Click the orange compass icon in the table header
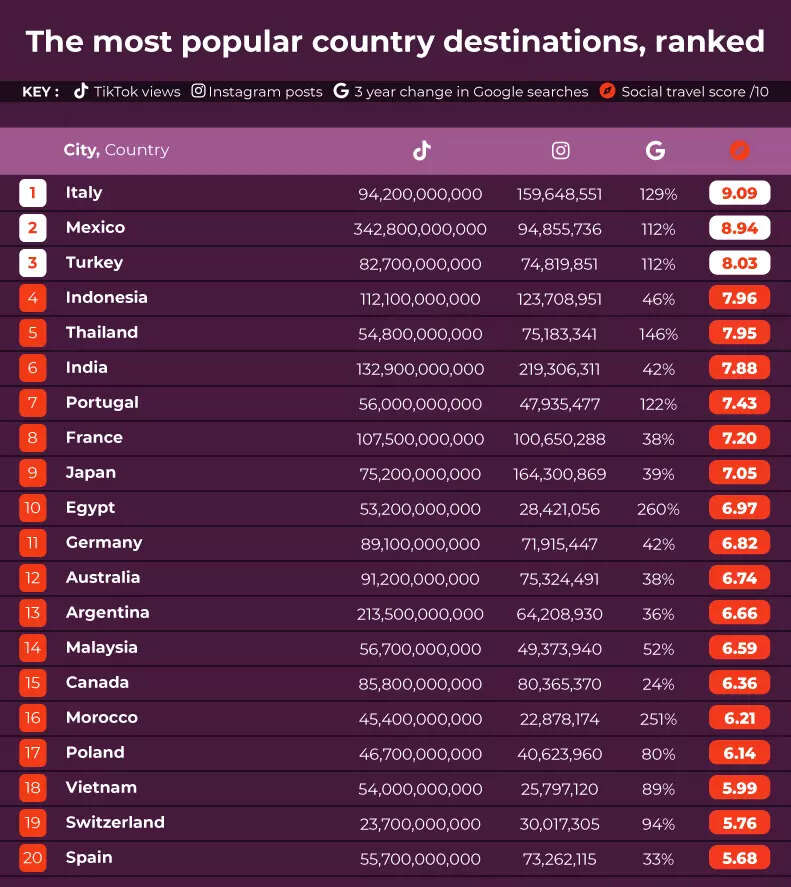The image size is (791, 887). pyautogui.click(x=739, y=150)
